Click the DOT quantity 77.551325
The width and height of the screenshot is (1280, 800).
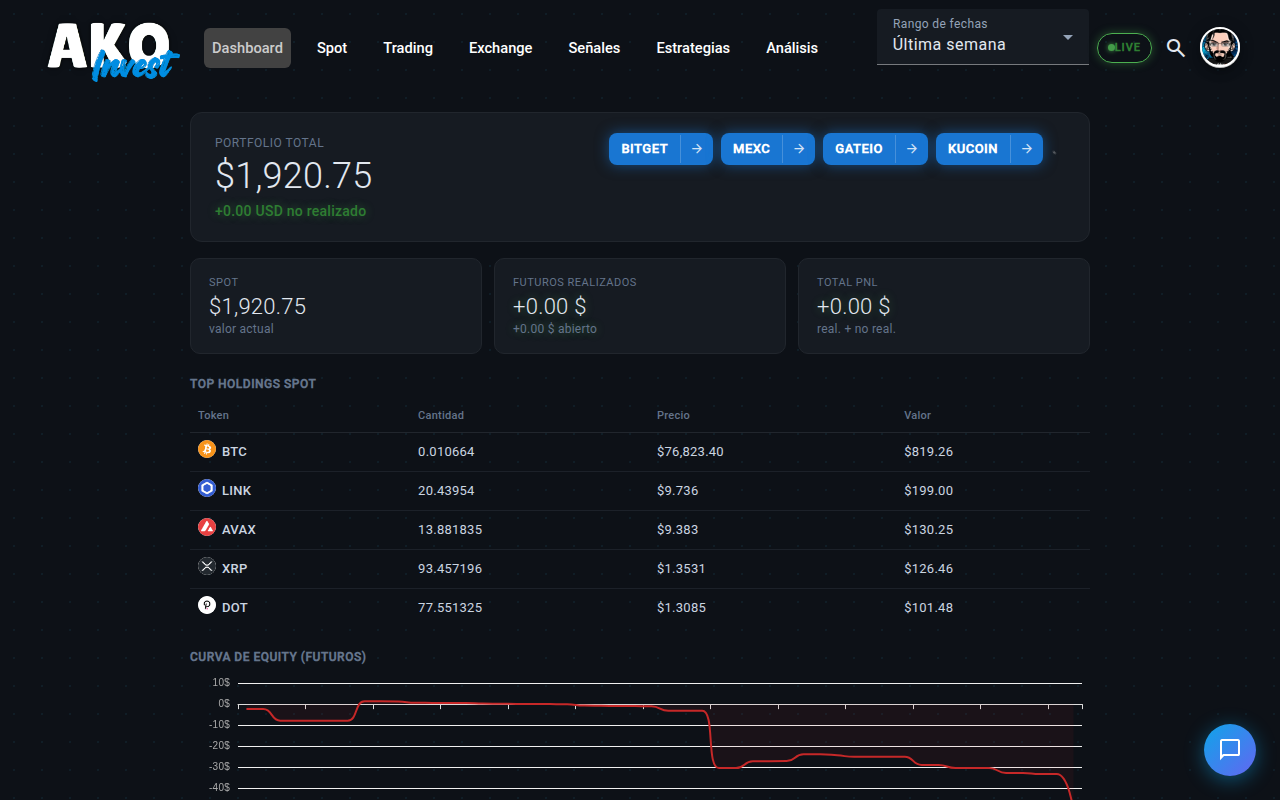(x=450, y=608)
